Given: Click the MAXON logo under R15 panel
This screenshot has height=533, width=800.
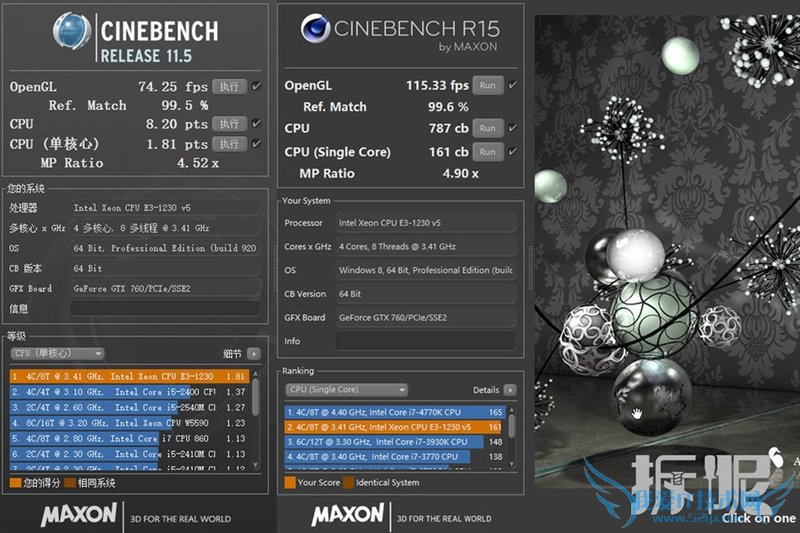Looking at the screenshot, I should [347, 514].
